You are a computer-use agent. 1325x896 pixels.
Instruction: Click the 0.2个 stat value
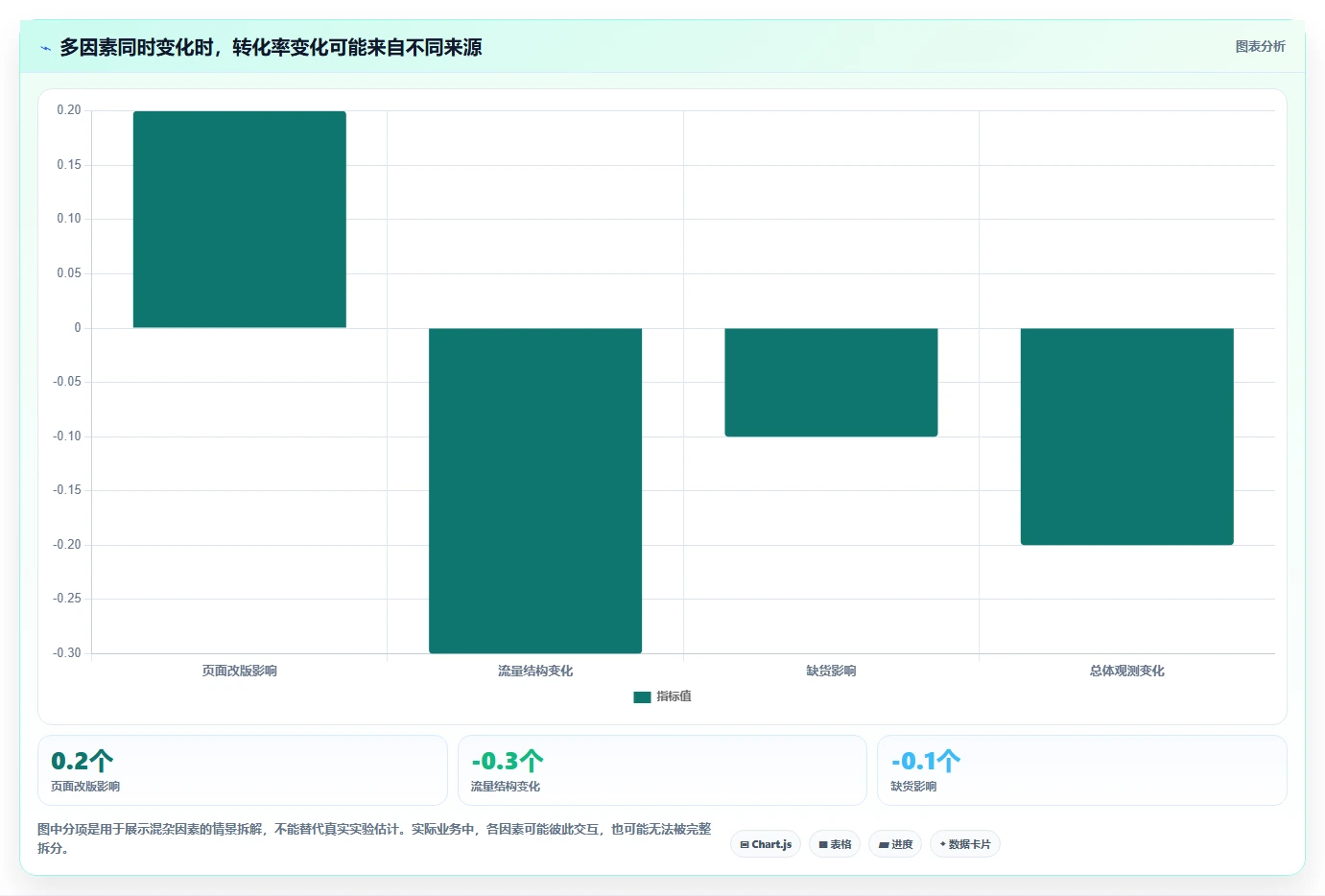point(83,761)
